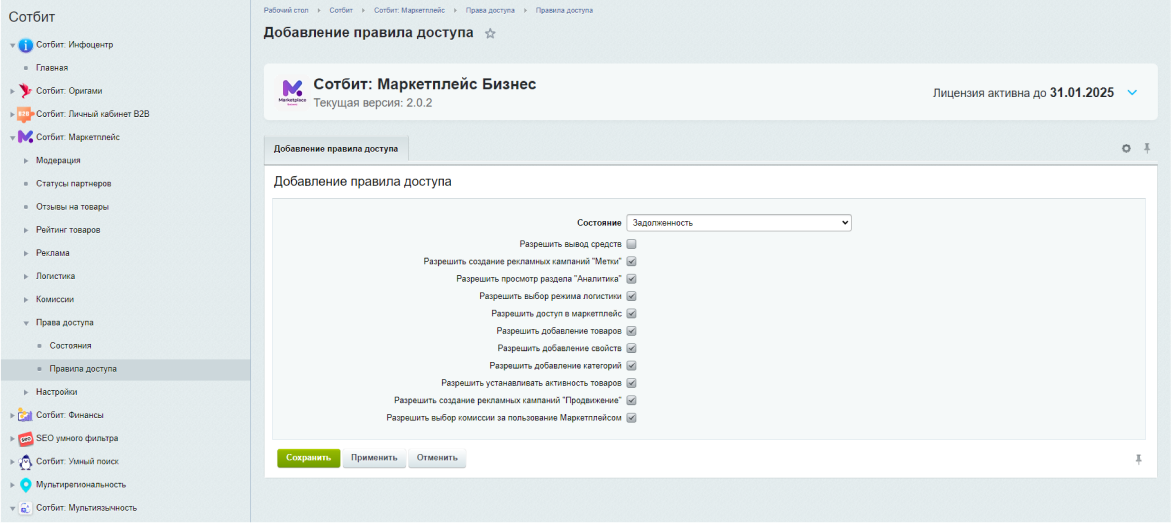Expand the Рейтинг товаров node arrow
The image size is (1171, 523).
pos(26,230)
